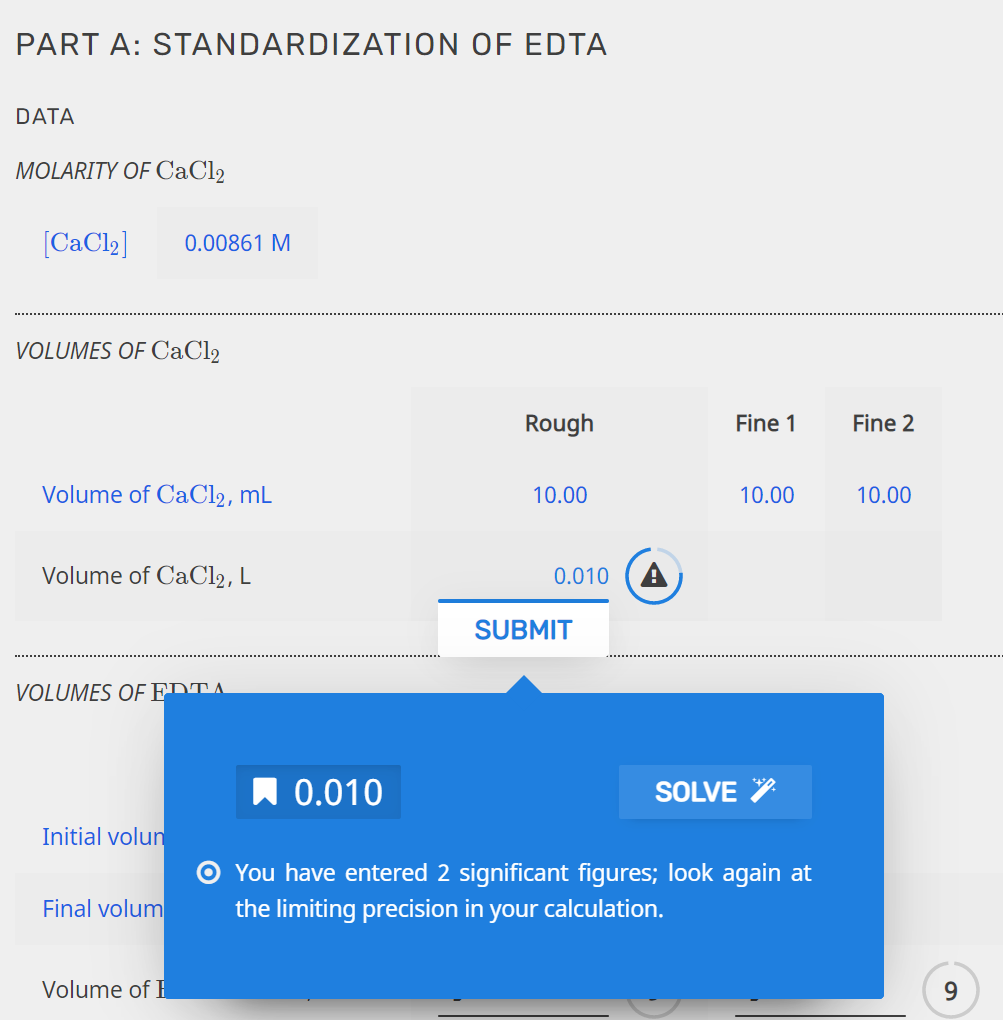Select the Fine 2 column header

882,423
